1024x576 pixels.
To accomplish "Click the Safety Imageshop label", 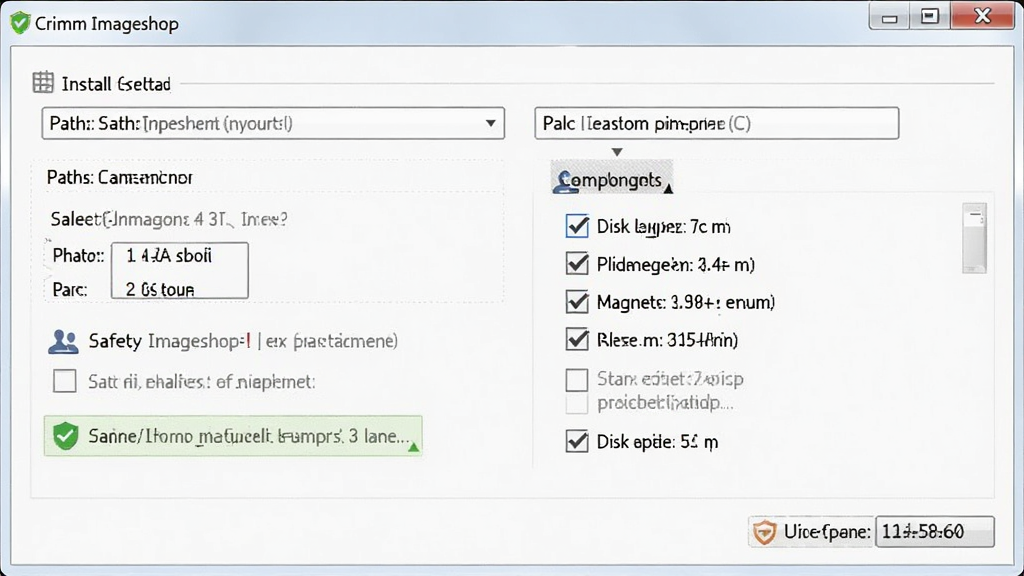I will click(x=243, y=341).
